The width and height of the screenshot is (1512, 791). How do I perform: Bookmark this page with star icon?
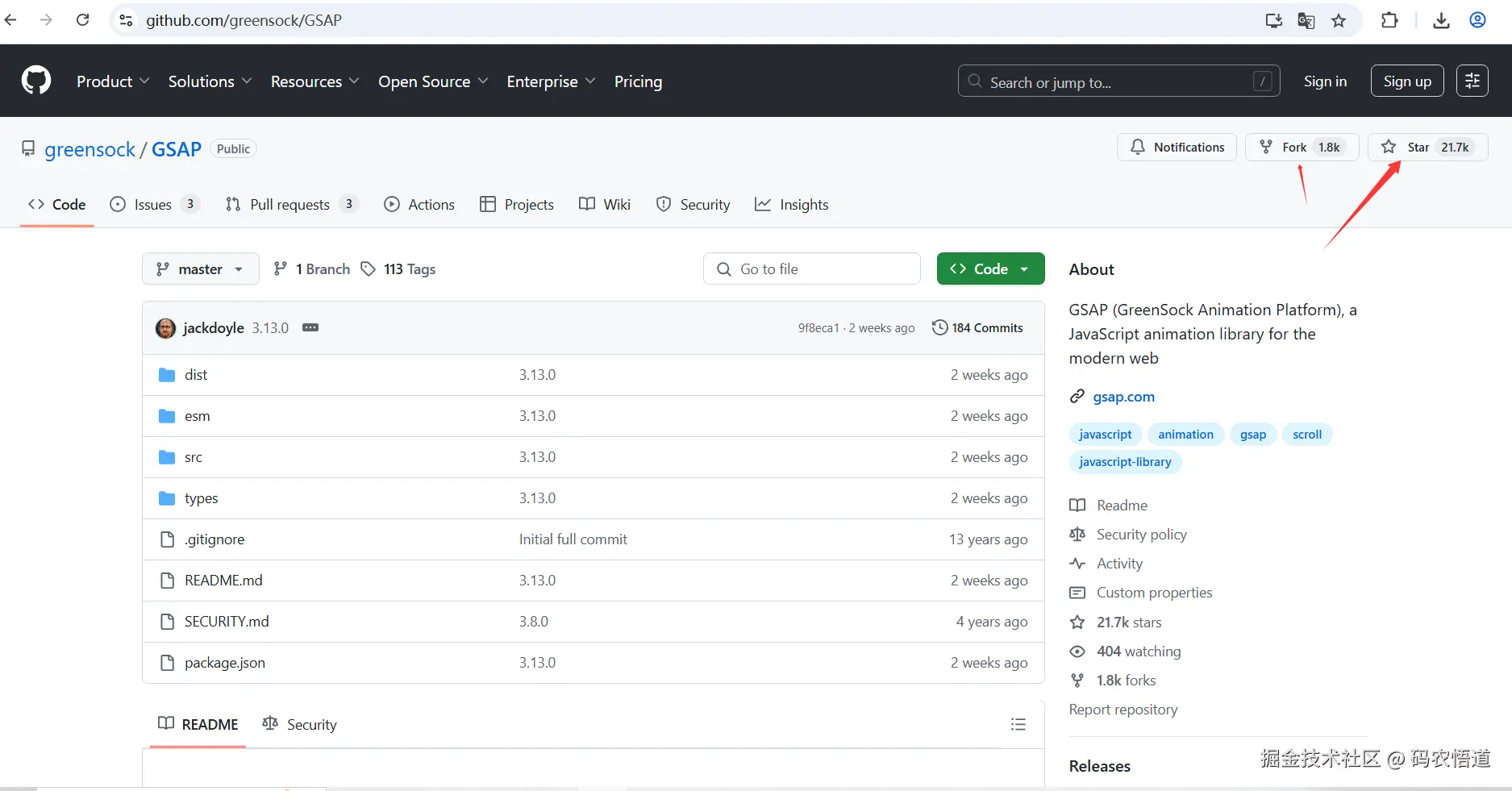1339,20
